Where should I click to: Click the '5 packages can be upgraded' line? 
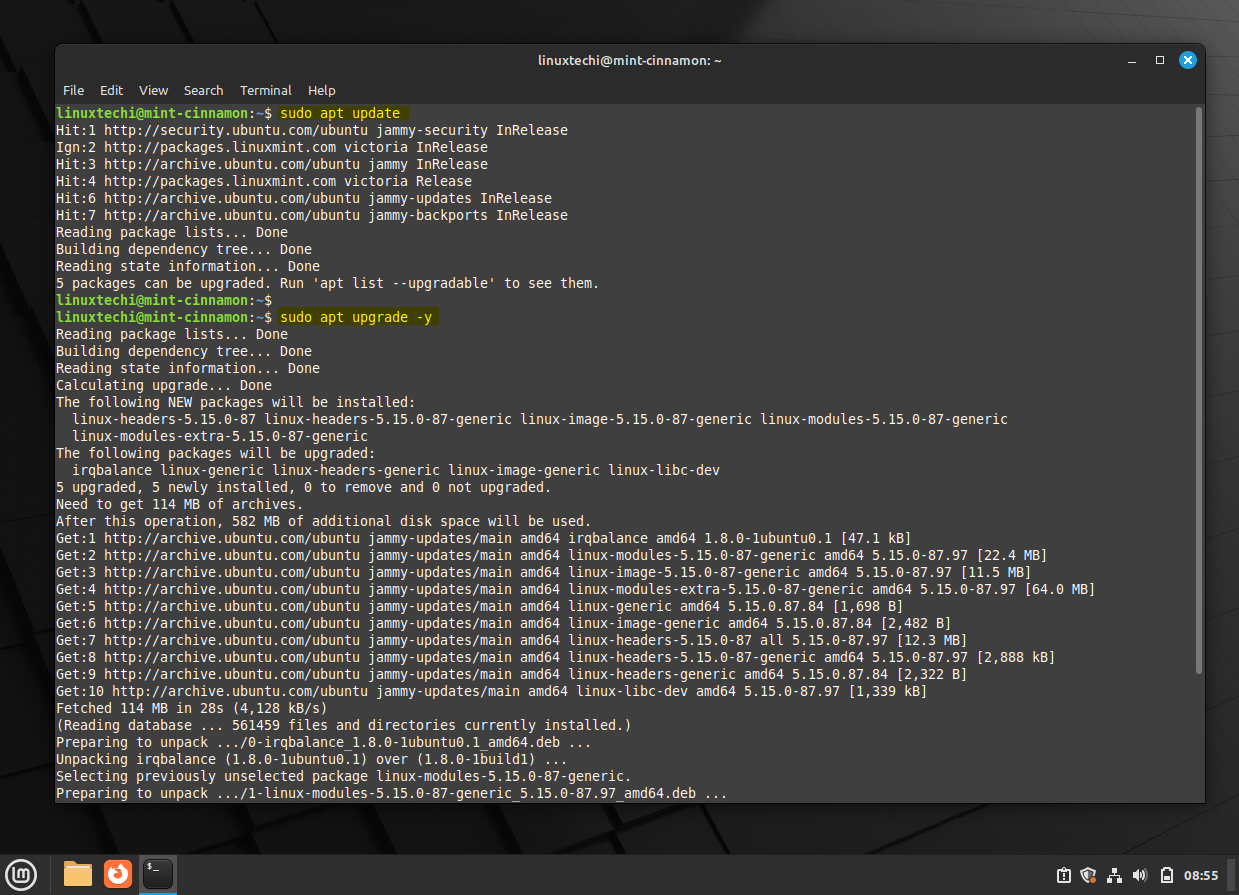point(327,283)
